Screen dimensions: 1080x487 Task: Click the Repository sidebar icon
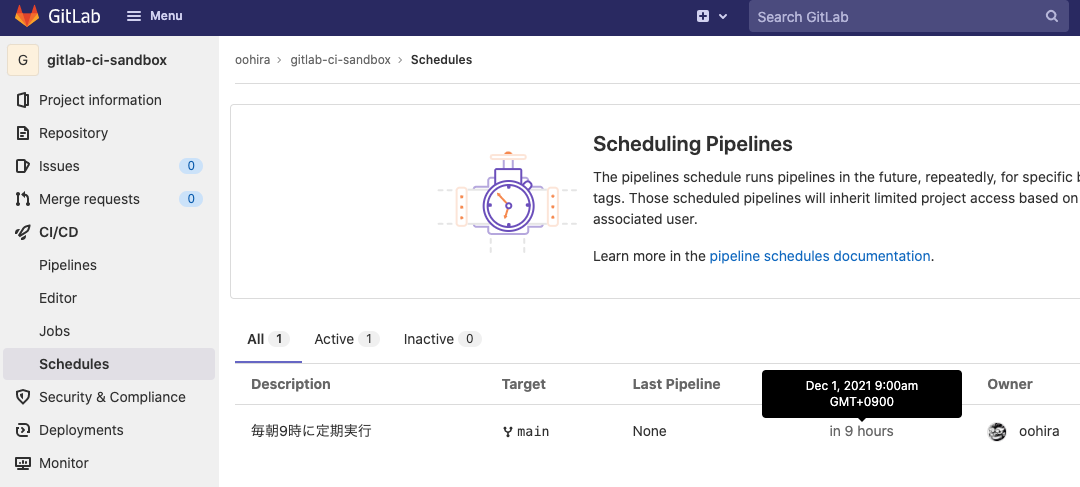[23, 133]
